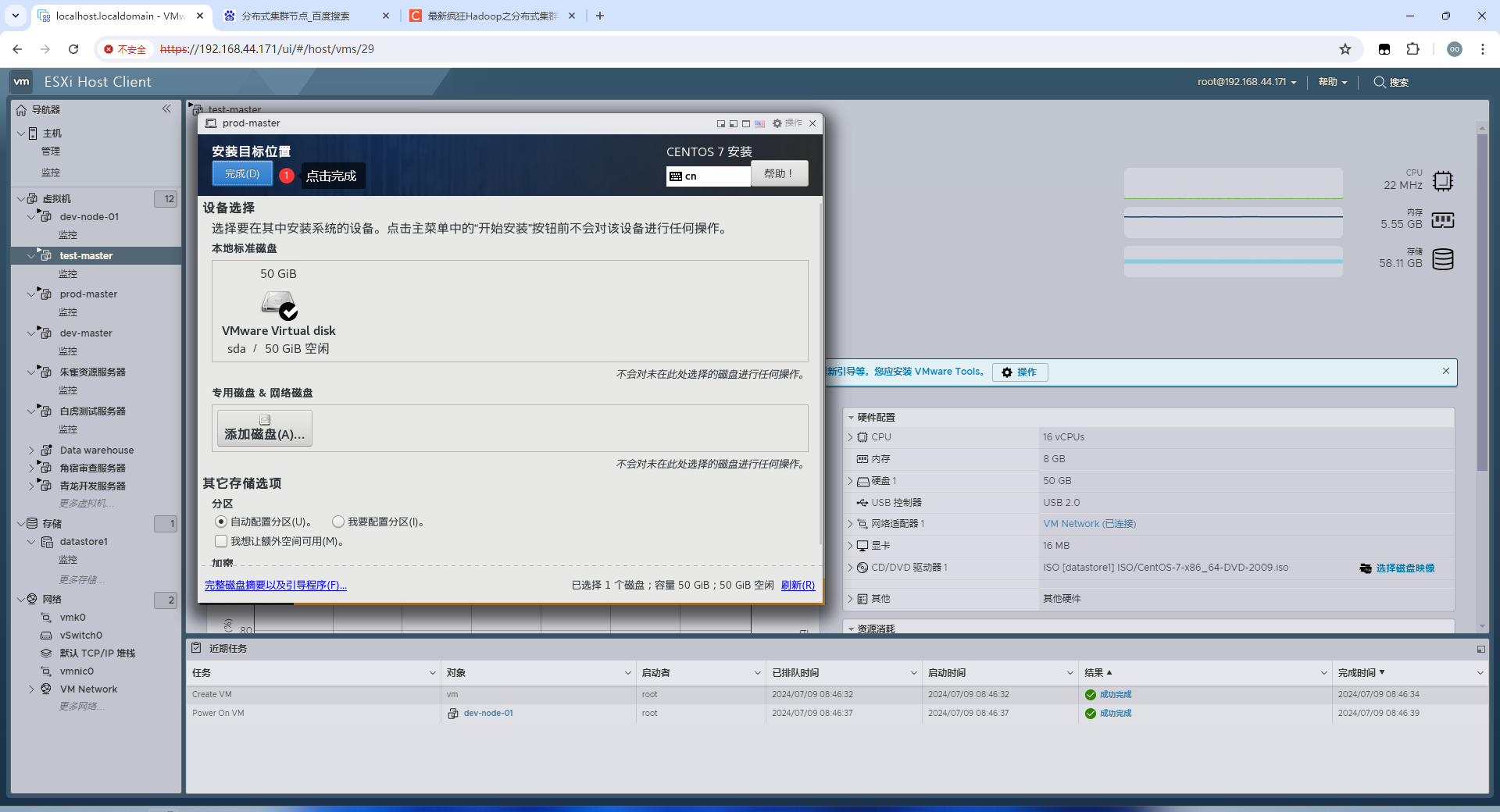Select 自动配置分区(U) radio button
The image size is (1500, 812).
[221, 522]
